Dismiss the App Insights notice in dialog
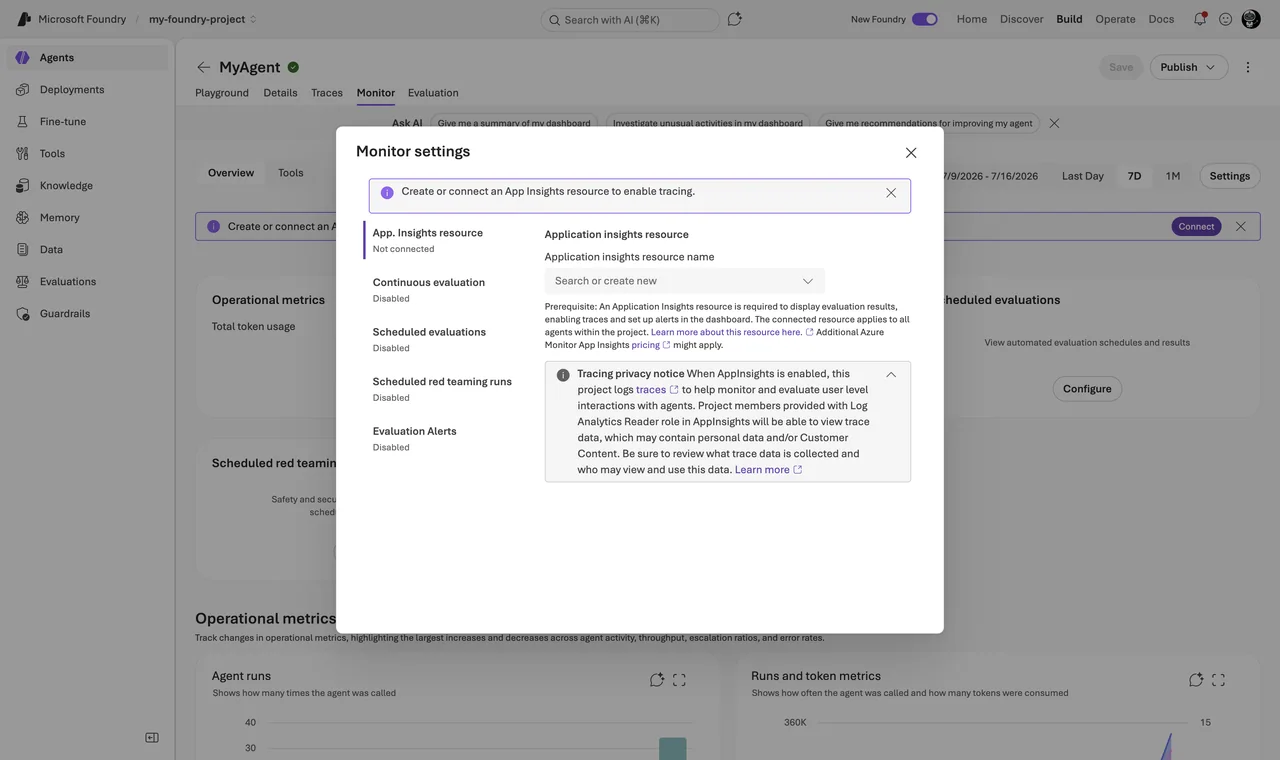The image size is (1280, 760). pyautogui.click(x=891, y=193)
